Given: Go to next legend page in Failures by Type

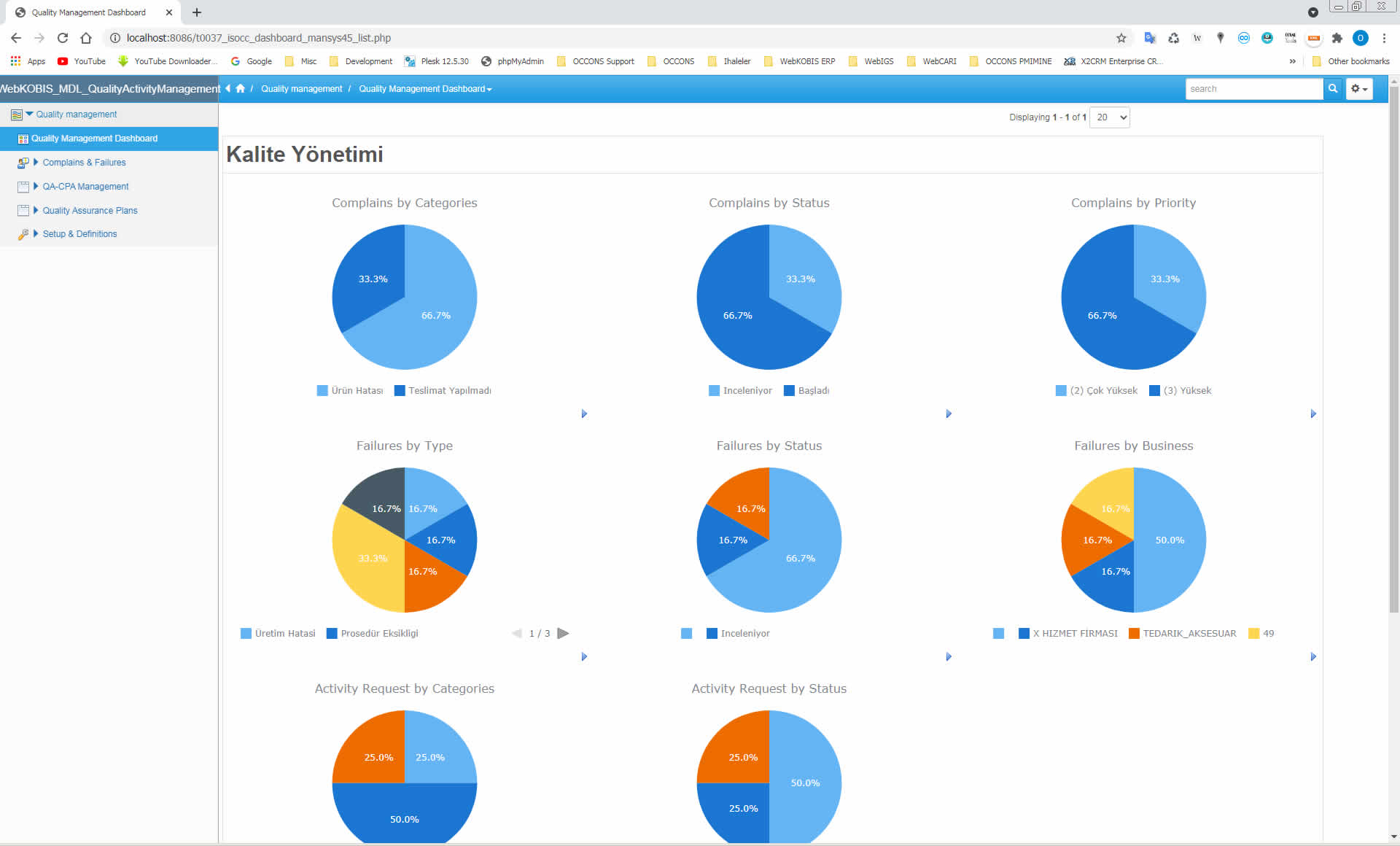Looking at the screenshot, I should [x=563, y=633].
